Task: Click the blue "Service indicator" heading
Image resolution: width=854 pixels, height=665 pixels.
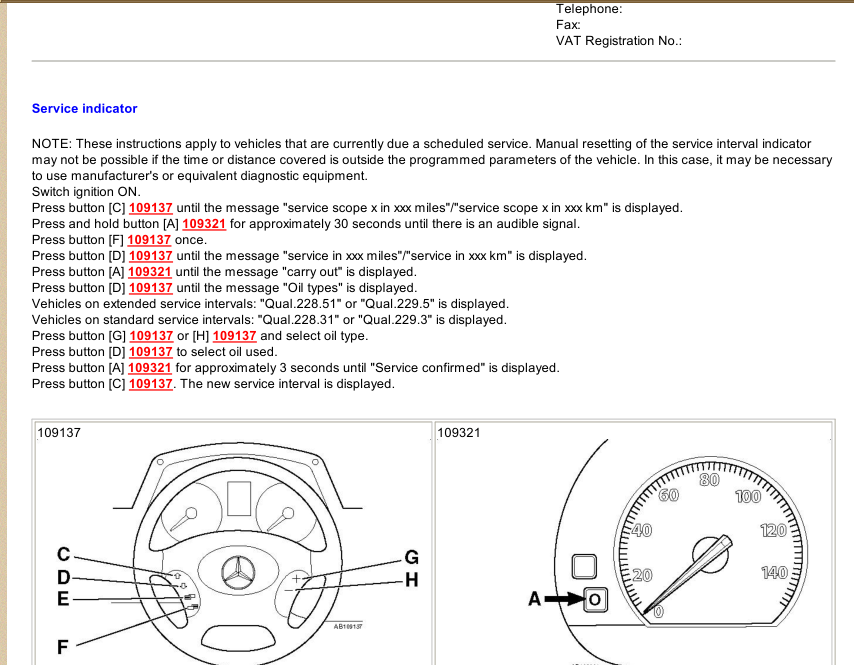Action: 84,108
